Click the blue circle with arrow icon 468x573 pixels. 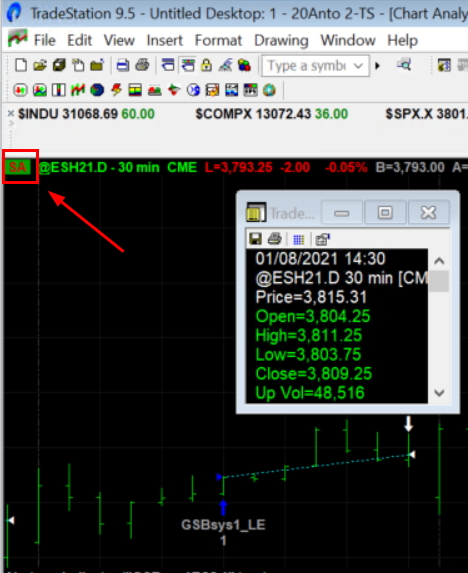[x=193, y=90]
